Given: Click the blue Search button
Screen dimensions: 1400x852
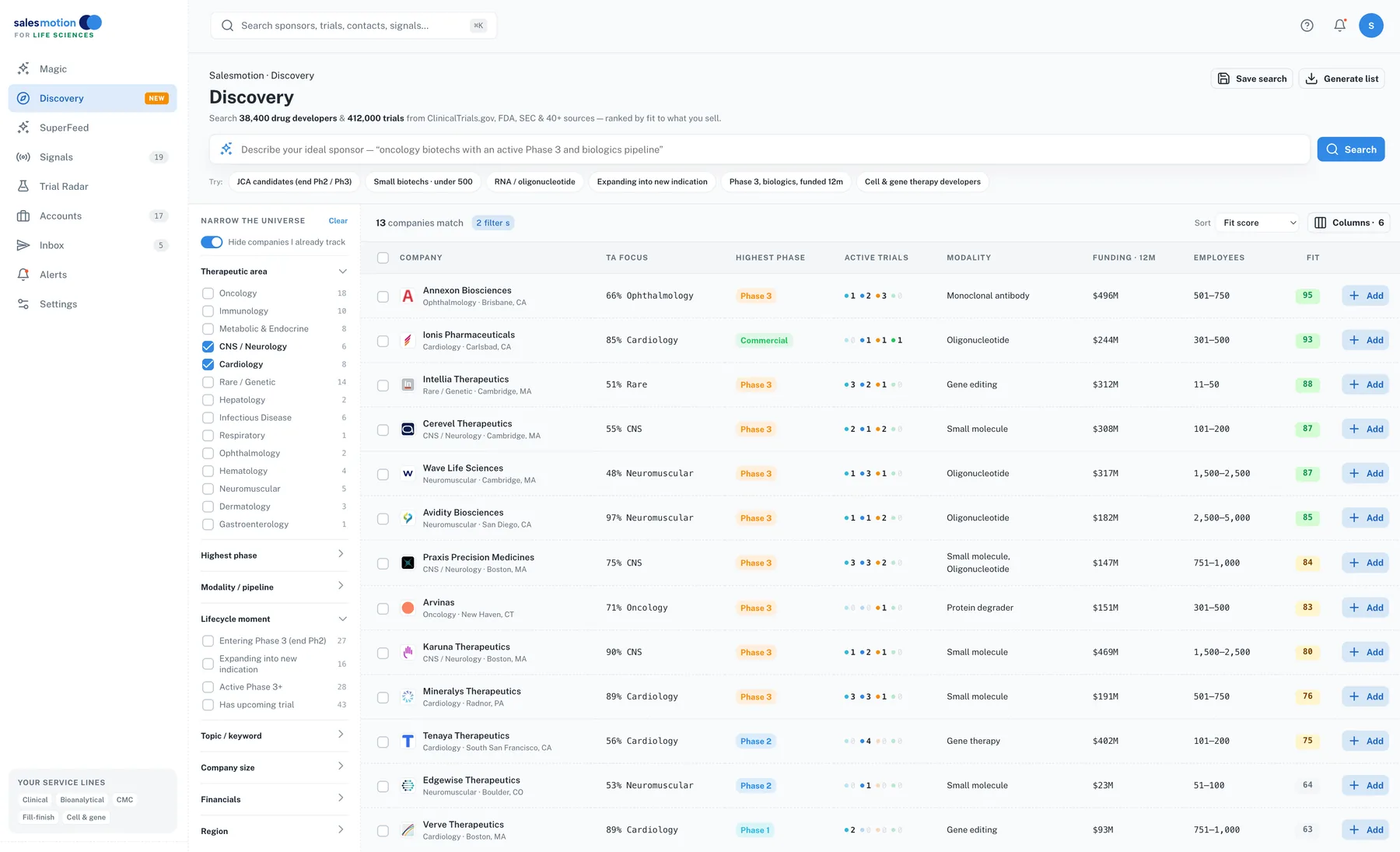Looking at the screenshot, I should tap(1351, 149).
